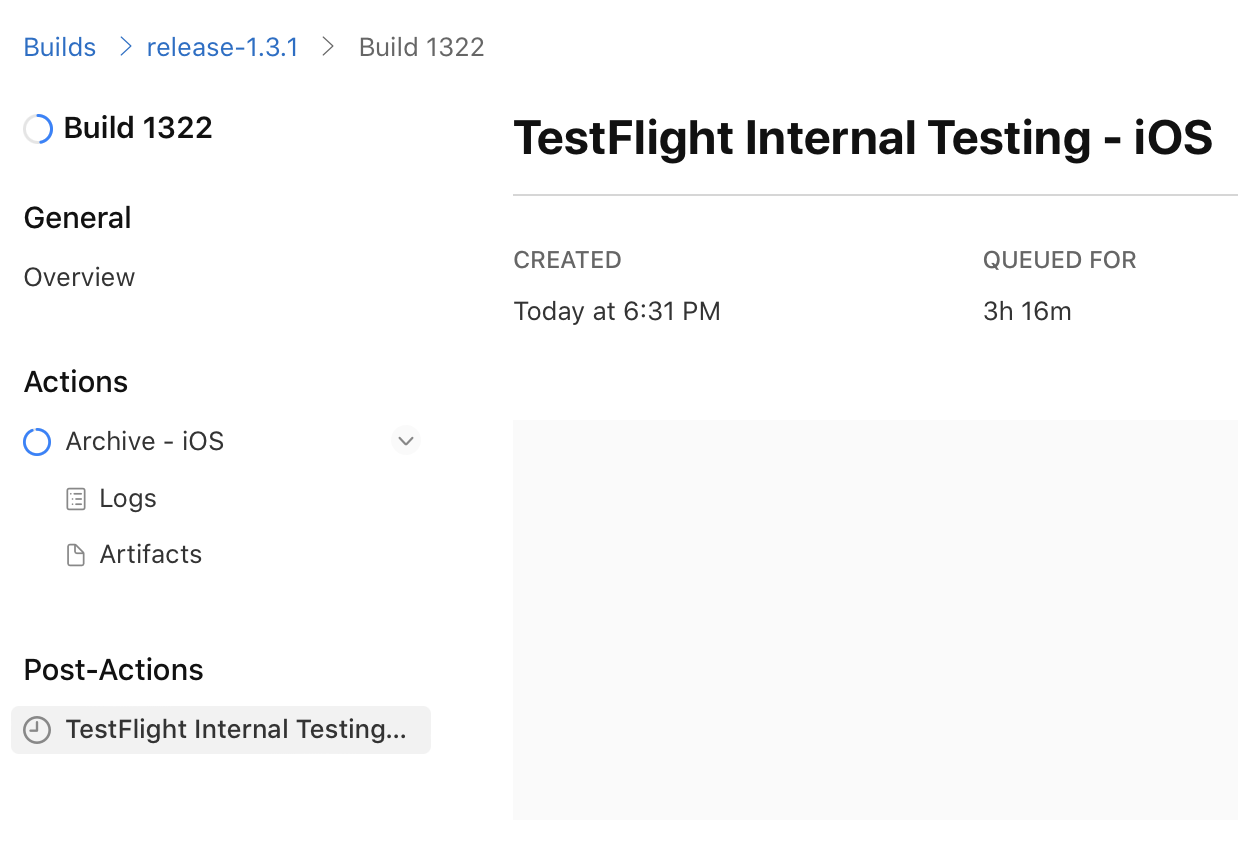This screenshot has width=1238, height=846.
Task: Open release-1.3.1 breadcrumb link
Action: 222,47
